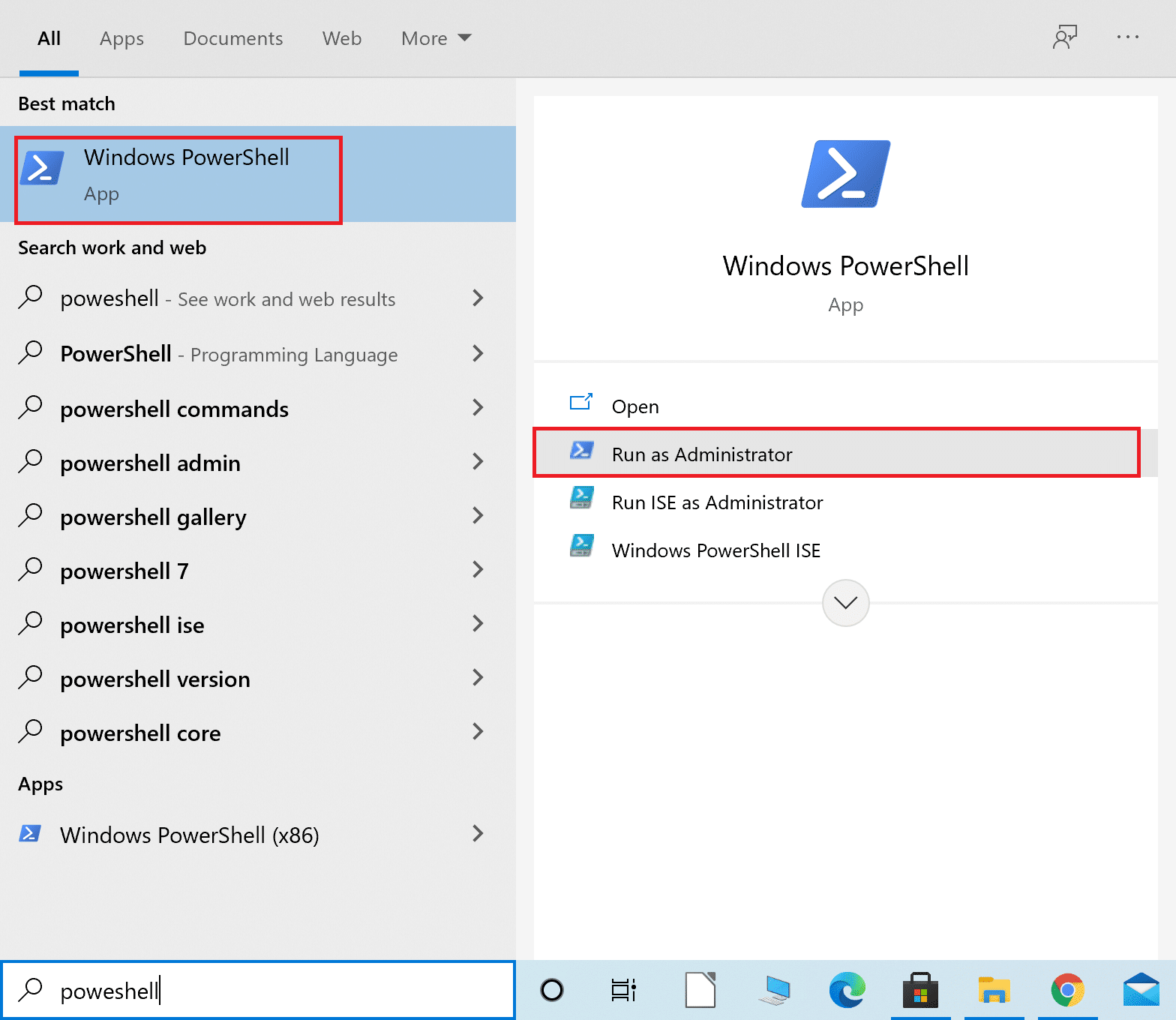The height and width of the screenshot is (1020, 1176).
Task: Expand arrow for powershell admin
Action: (478, 461)
